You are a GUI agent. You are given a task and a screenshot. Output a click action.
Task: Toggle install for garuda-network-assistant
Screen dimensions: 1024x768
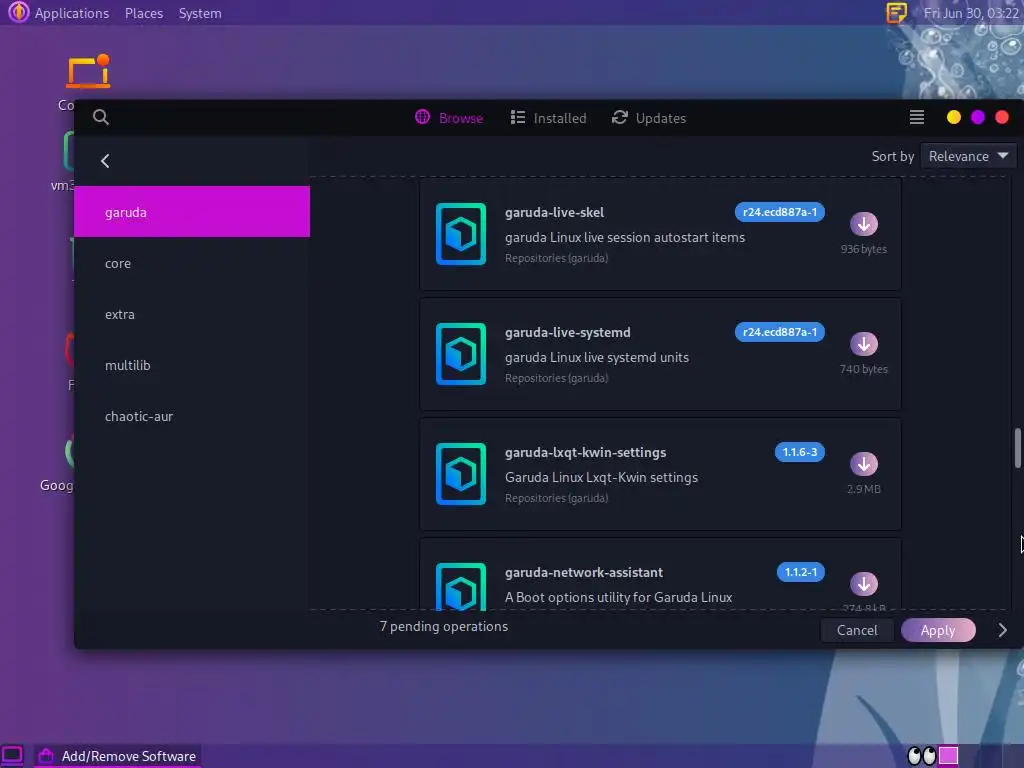(x=863, y=584)
